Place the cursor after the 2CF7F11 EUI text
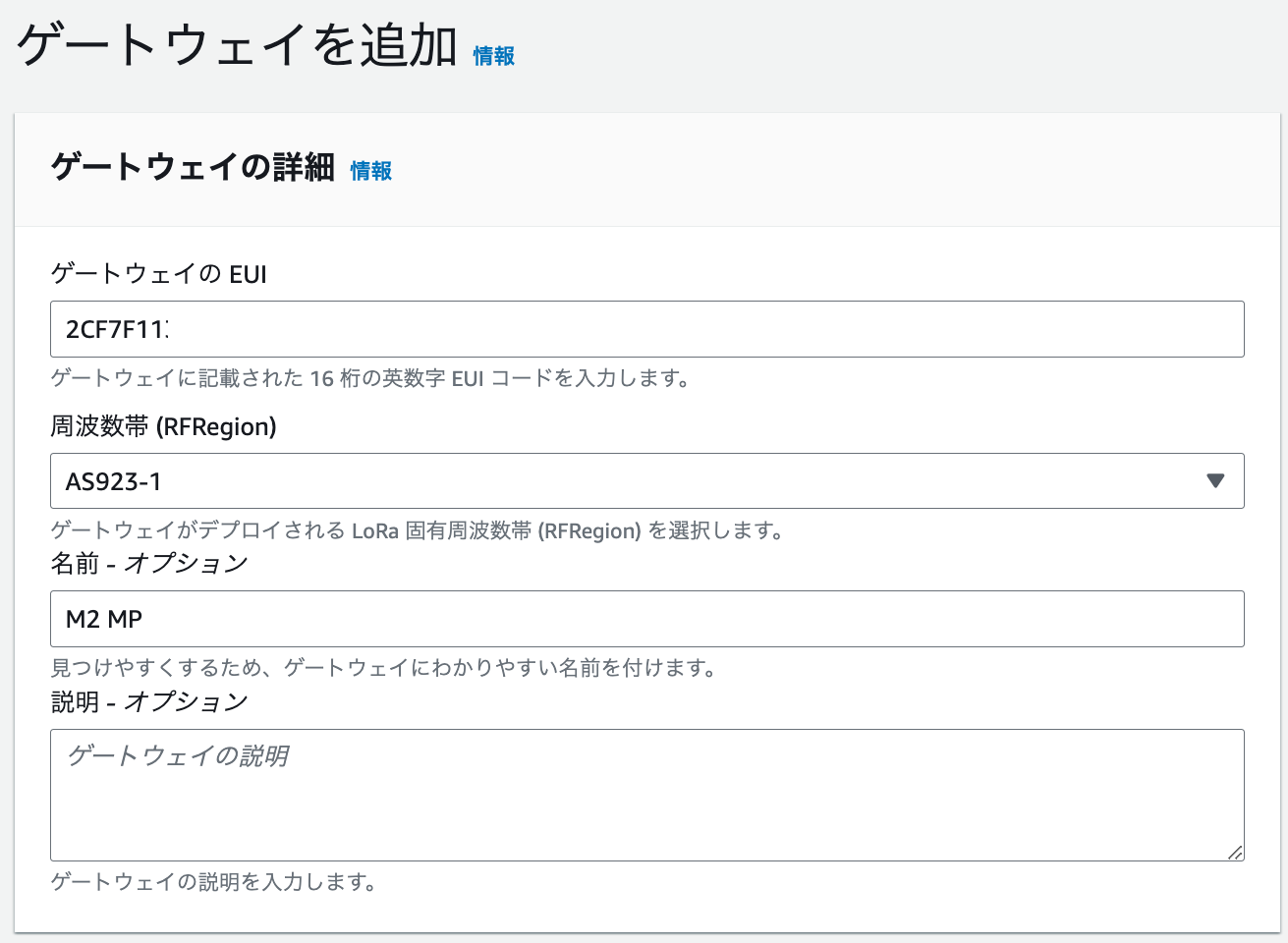Image resolution: width=1288 pixels, height=943 pixels. (x=169, y=329)
